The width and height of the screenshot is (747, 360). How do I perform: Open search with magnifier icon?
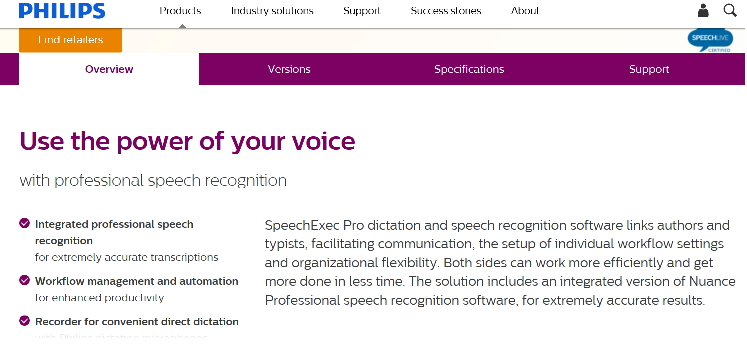click(x=730, y=10)
